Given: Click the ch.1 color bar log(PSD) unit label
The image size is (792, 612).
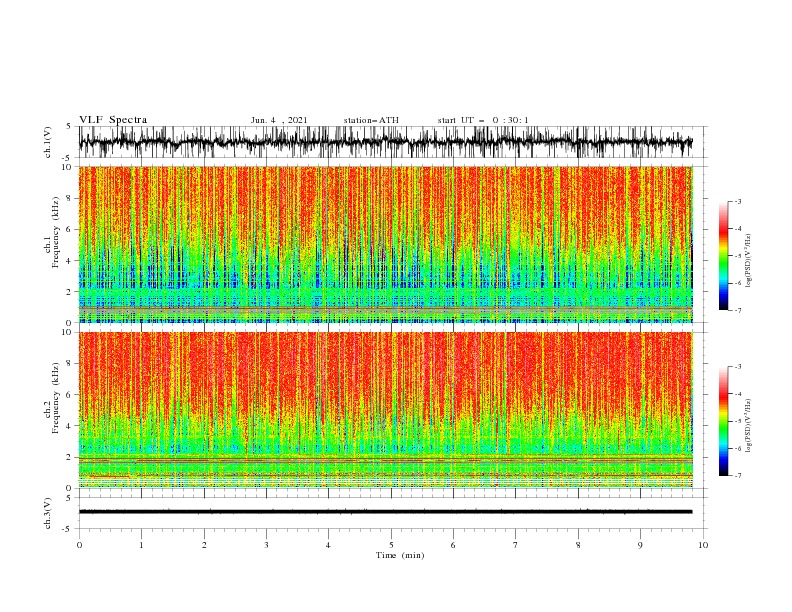Looking at the screenshot, I should [x=749, y=261].
